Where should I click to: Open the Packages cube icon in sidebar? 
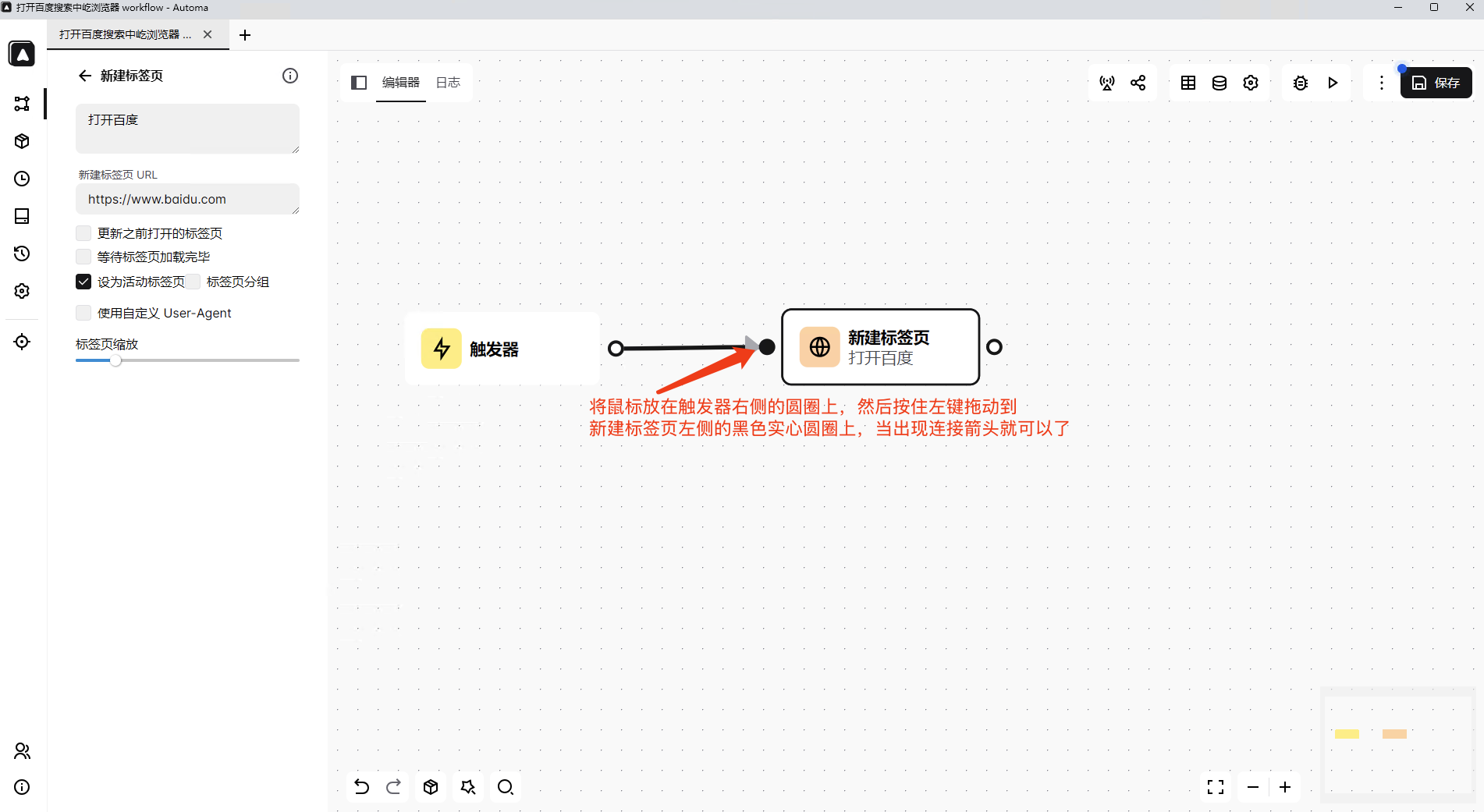(x=22, y=141)
